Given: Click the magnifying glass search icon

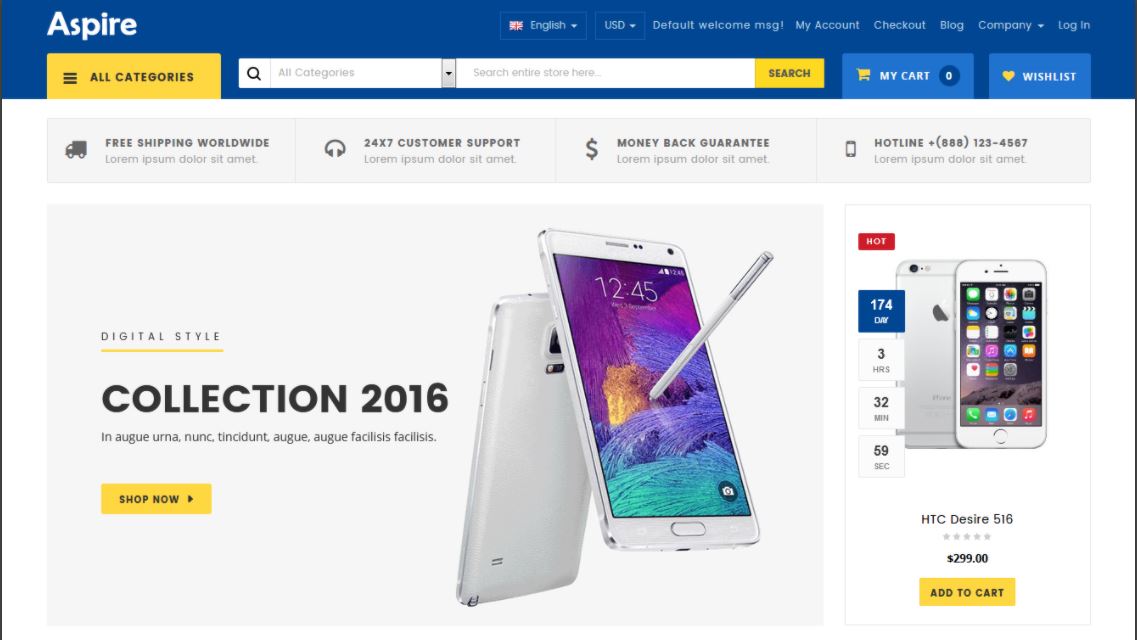Looking at the screenshot, I should [x=254, y=73].
